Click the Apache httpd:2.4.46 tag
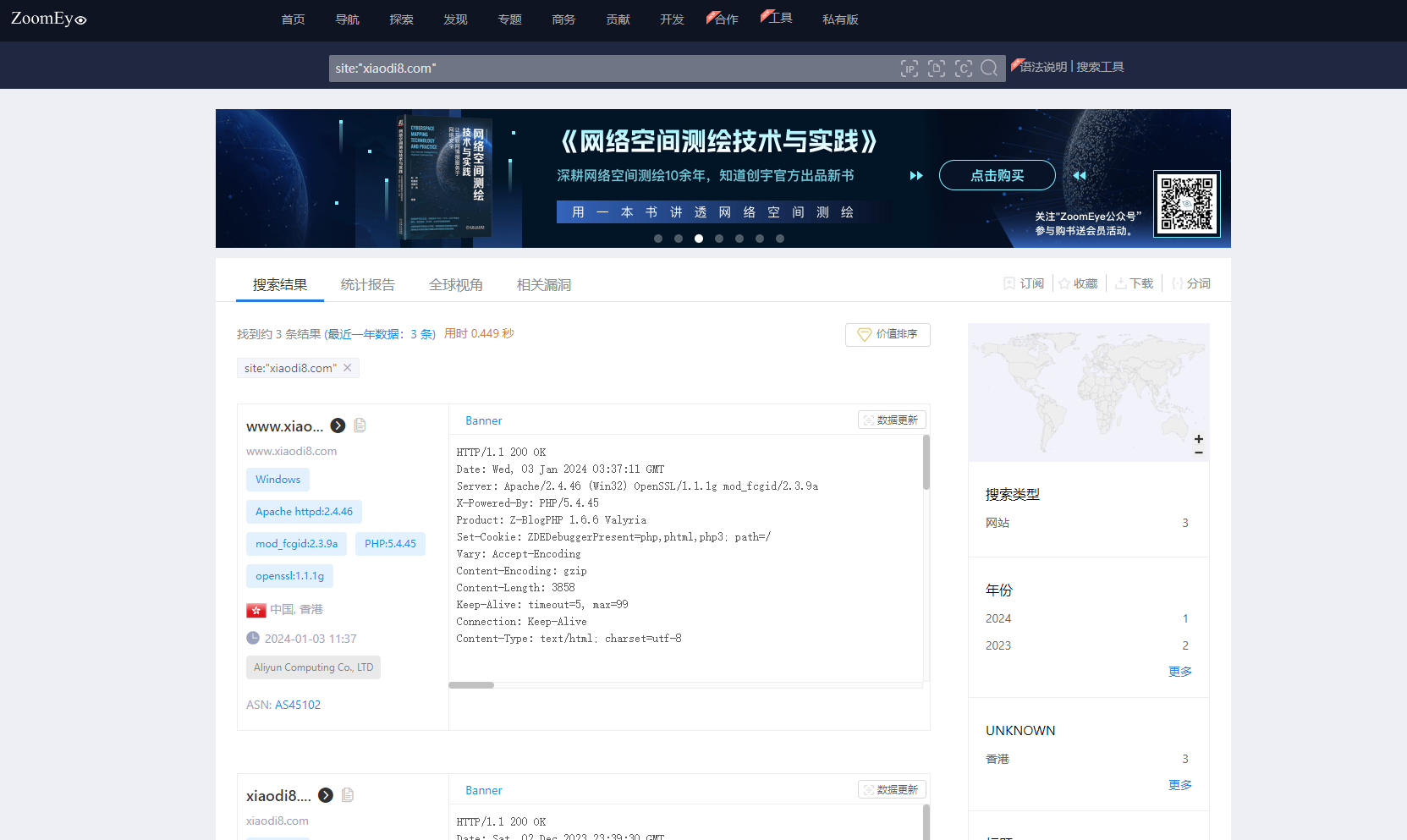Screen dimensions: 1407x840 (304, 512)
